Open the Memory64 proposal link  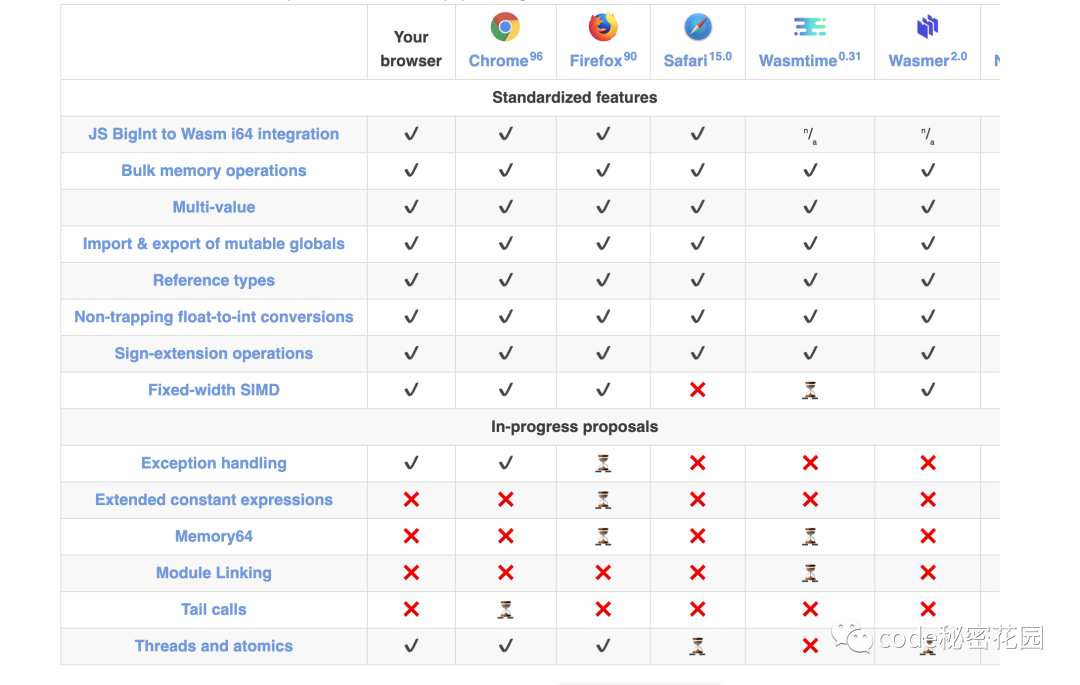tap(214, 536)
